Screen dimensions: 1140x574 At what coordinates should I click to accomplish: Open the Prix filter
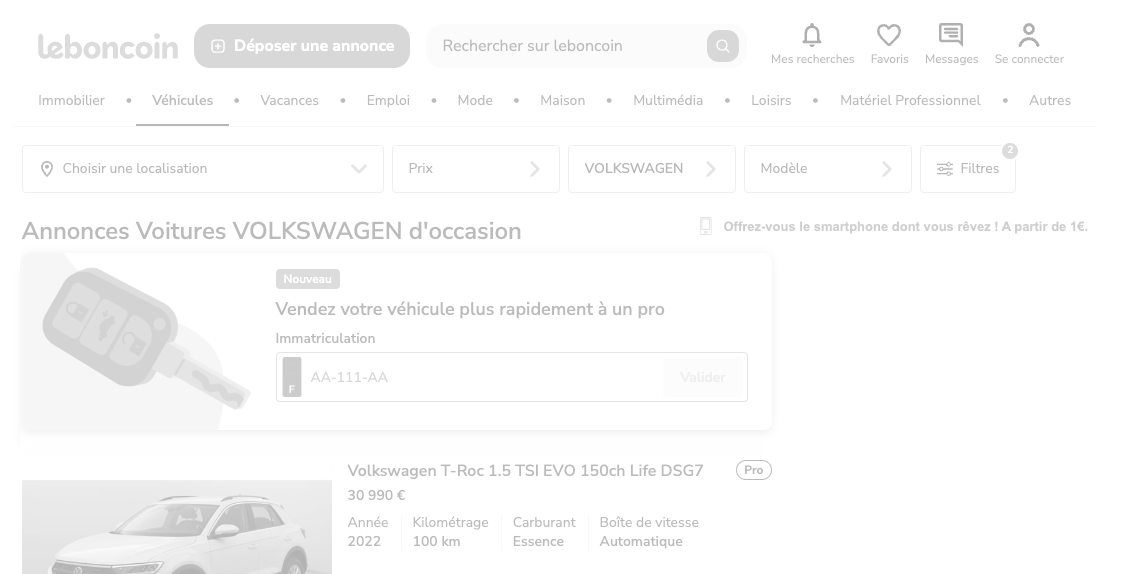click(x=476, y=169)
